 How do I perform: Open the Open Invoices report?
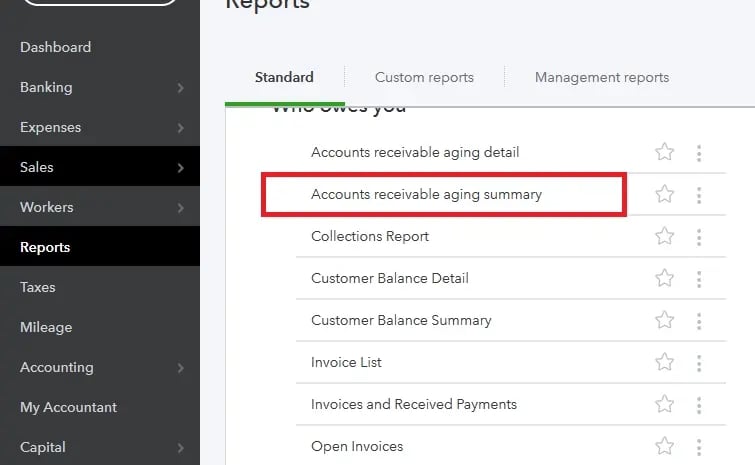[x=357, y=446]
